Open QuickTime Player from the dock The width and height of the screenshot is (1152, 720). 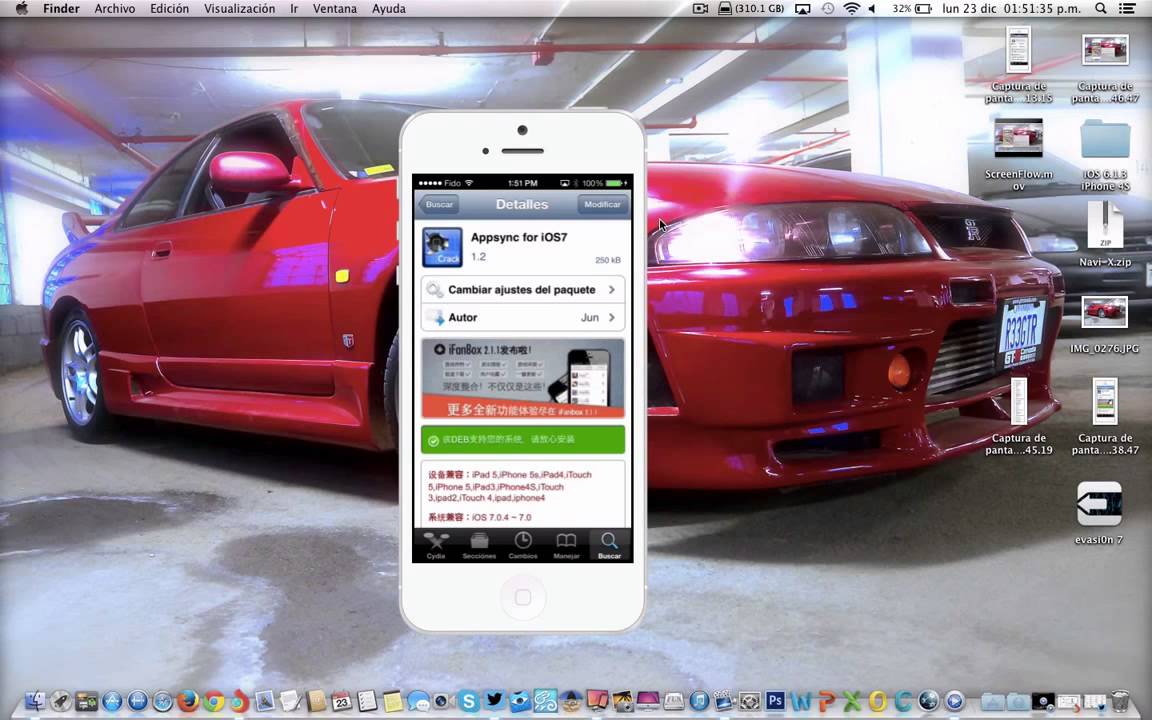pyautogui.click(x=955, y=701)
